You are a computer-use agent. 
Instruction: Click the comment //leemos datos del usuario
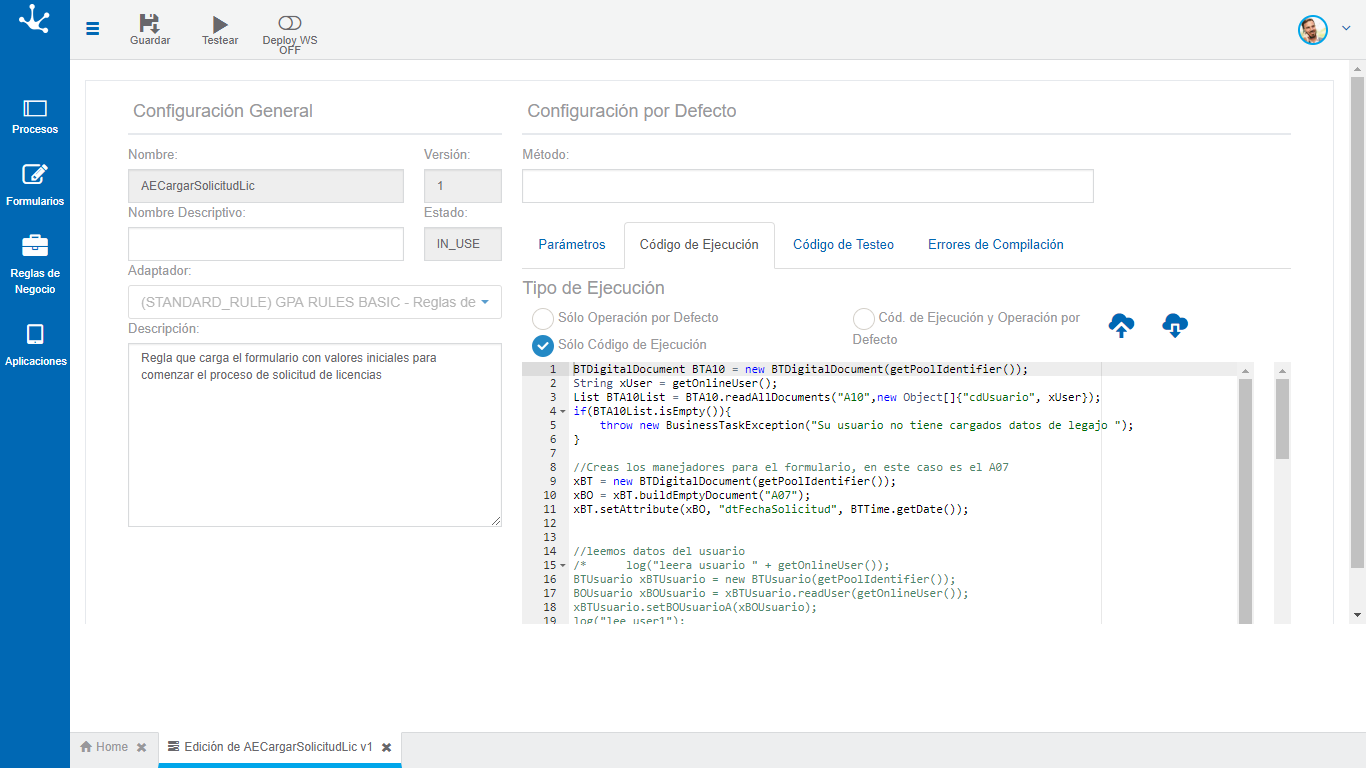pos(659,551)
